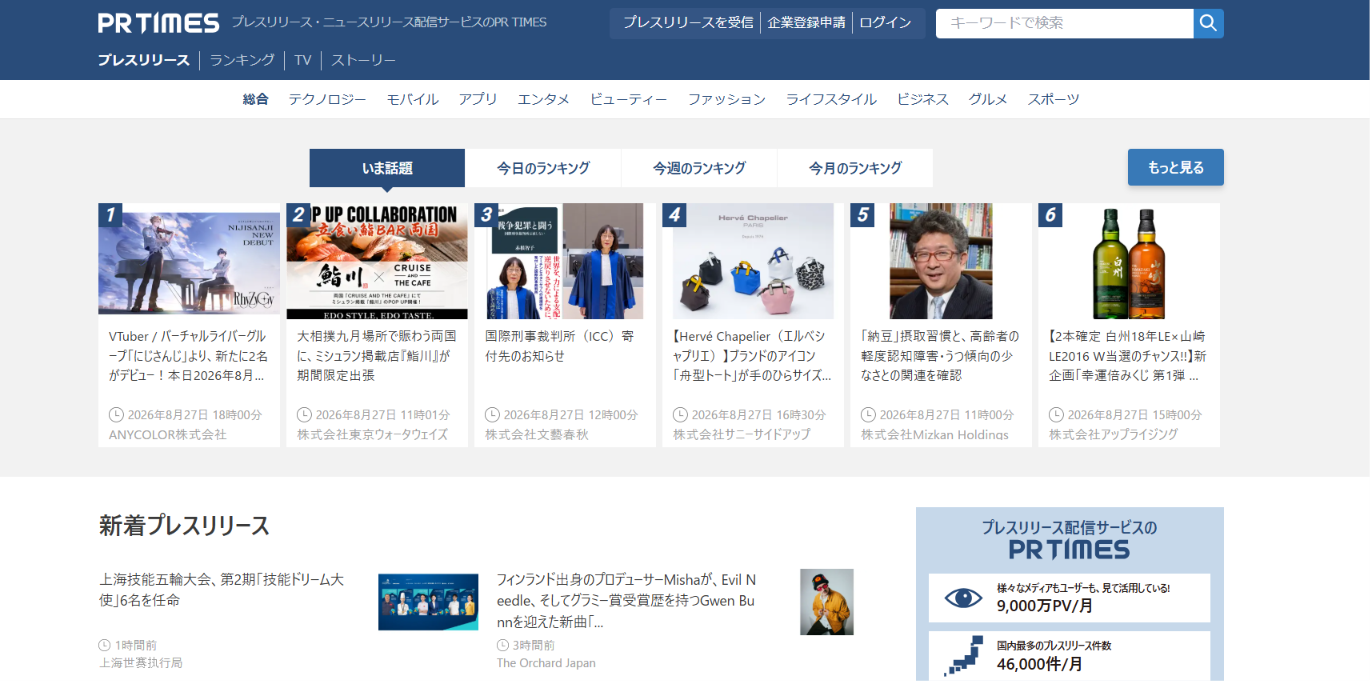Select the ランキング header tab
This screenshot has width=1370, height=681.
(242, 60)
